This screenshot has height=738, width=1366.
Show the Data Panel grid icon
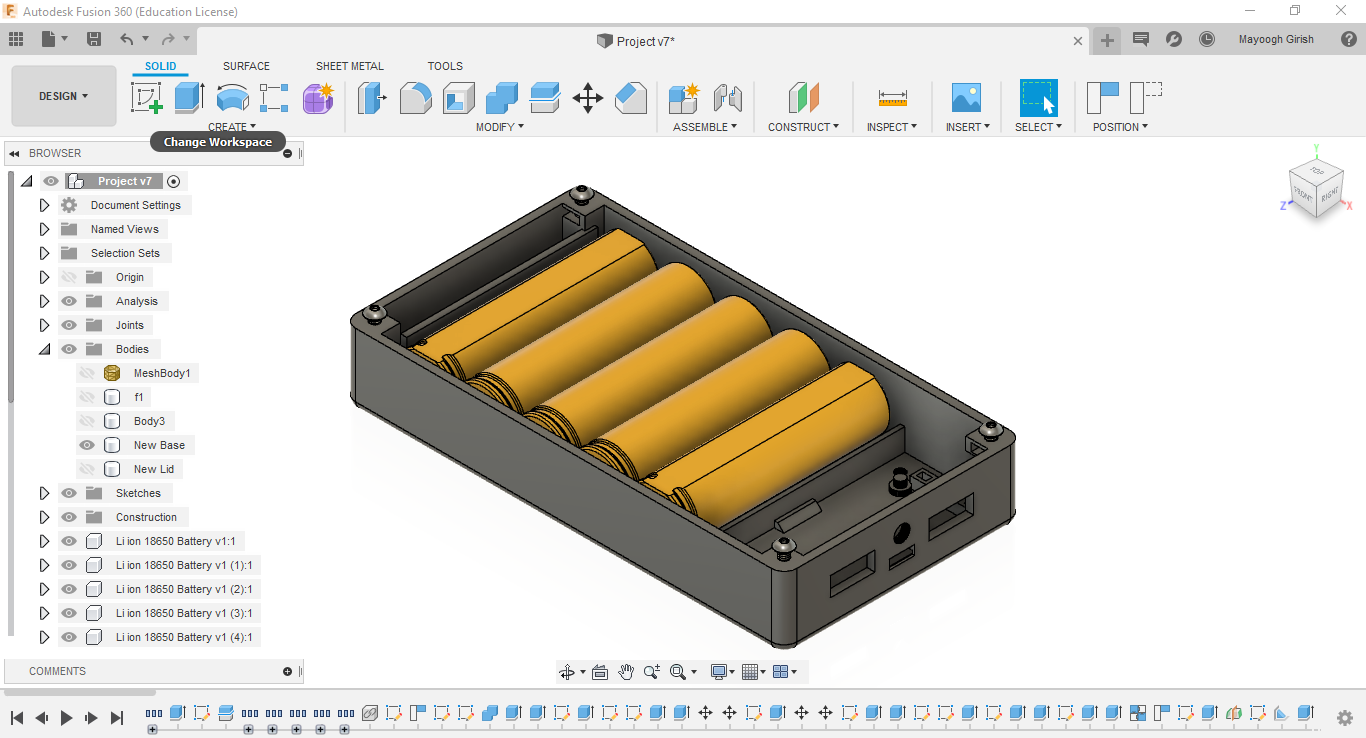(x=16, y=39)
